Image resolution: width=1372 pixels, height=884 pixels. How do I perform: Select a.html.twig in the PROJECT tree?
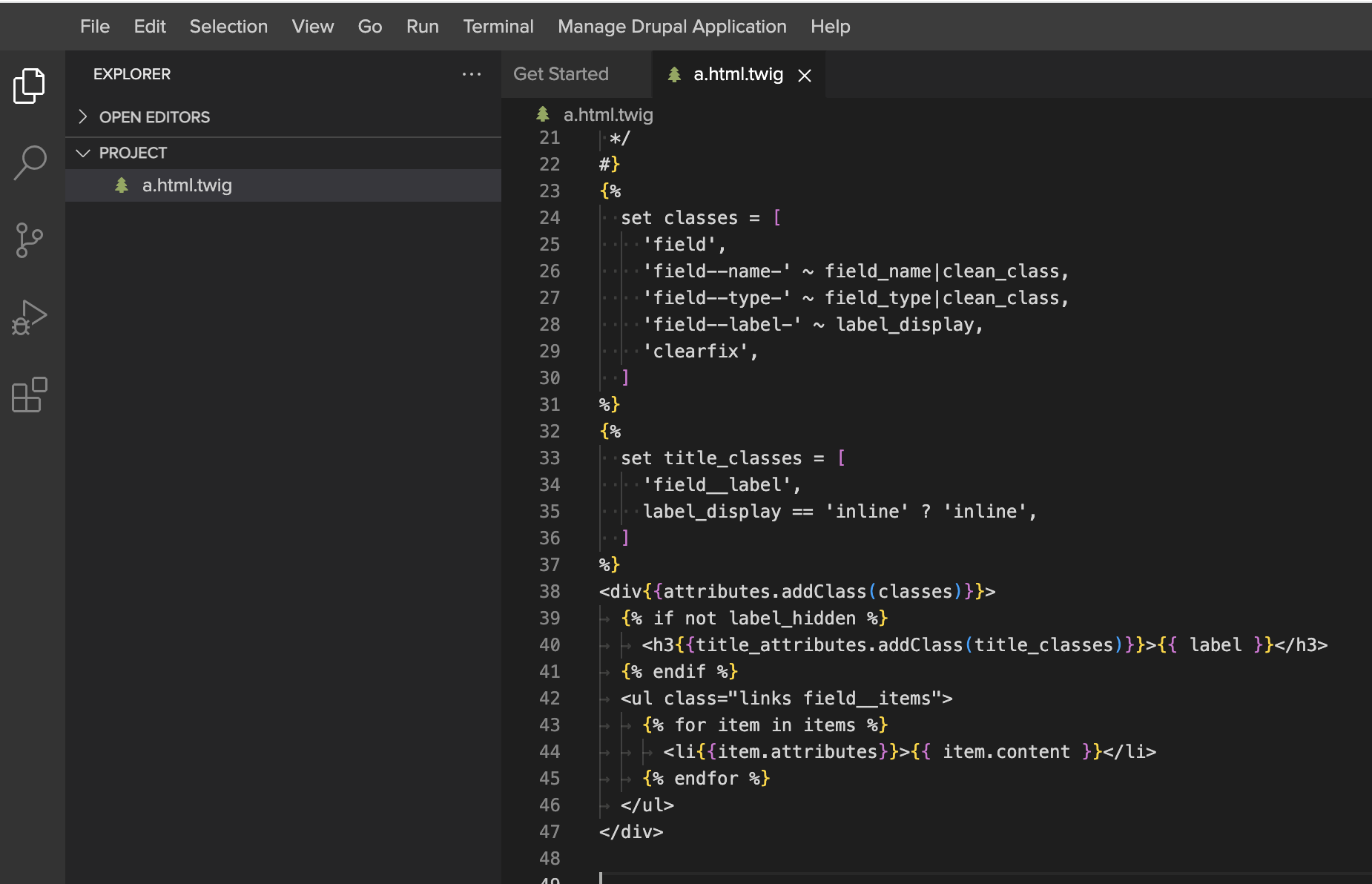click(x=187, y=185)
